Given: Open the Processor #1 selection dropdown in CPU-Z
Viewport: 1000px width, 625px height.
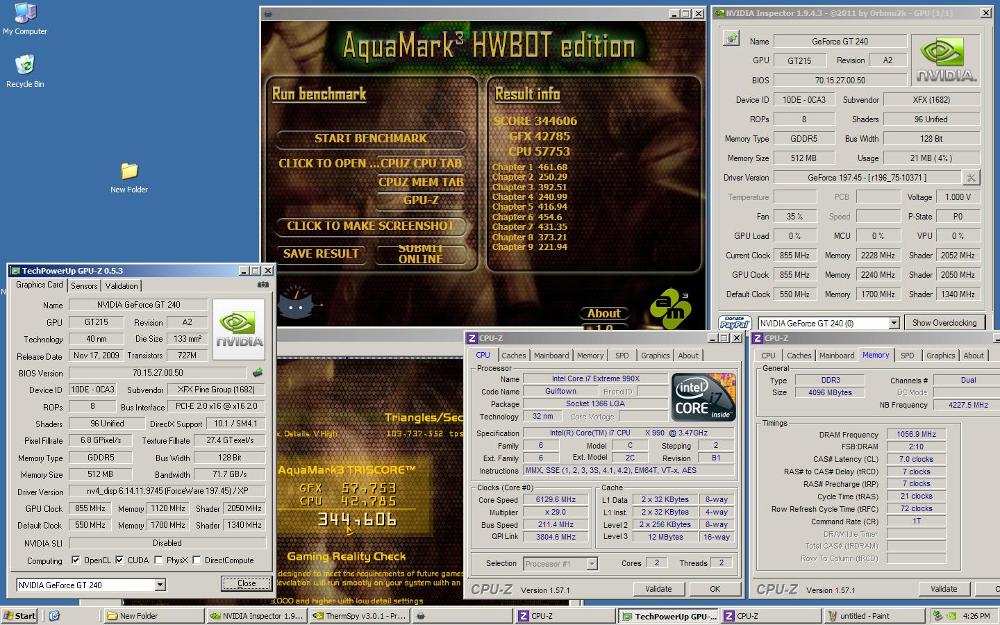Looking at the screenshot, I should point(592,564).
